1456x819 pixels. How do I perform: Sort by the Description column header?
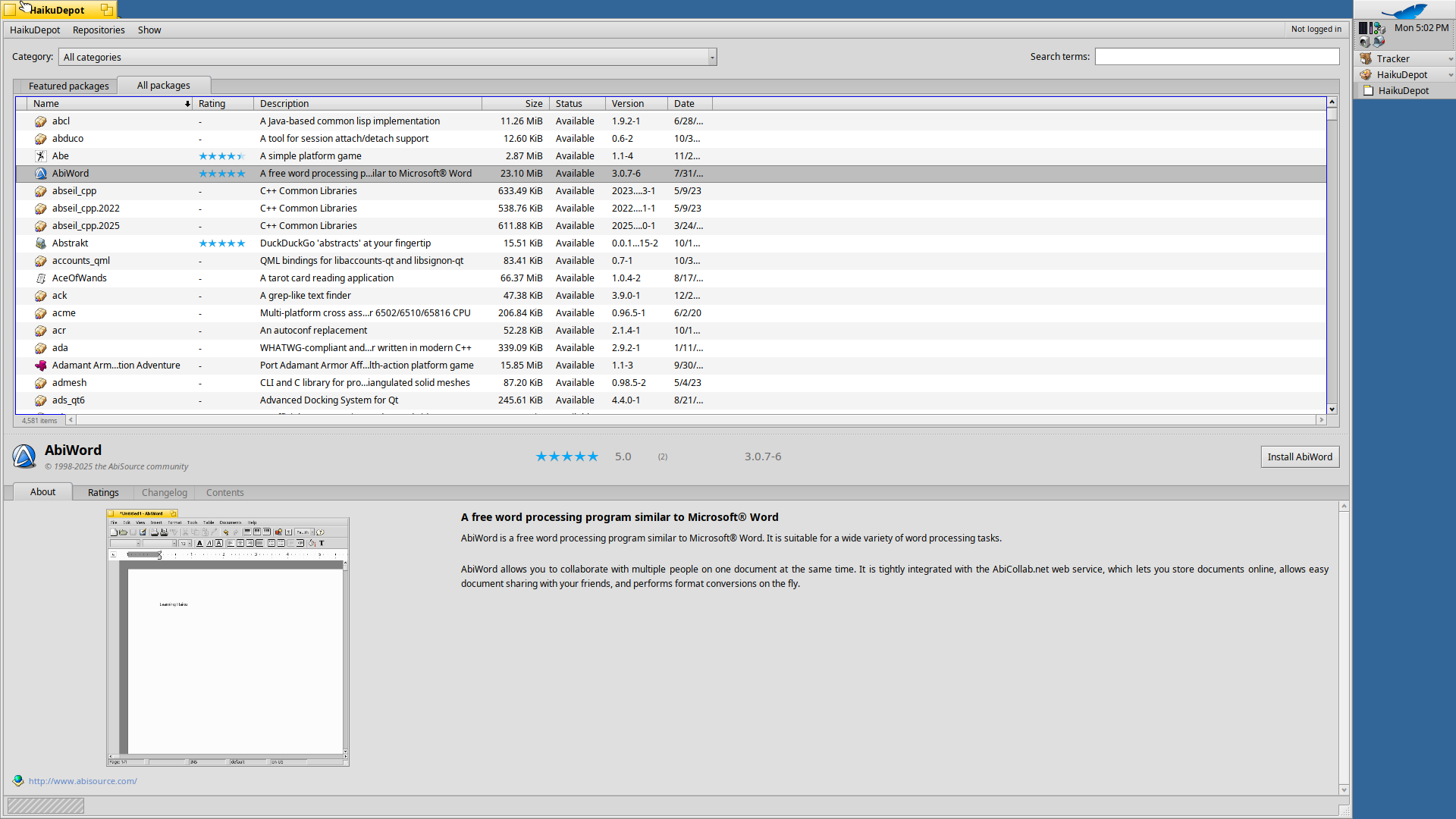coord(368,104)
